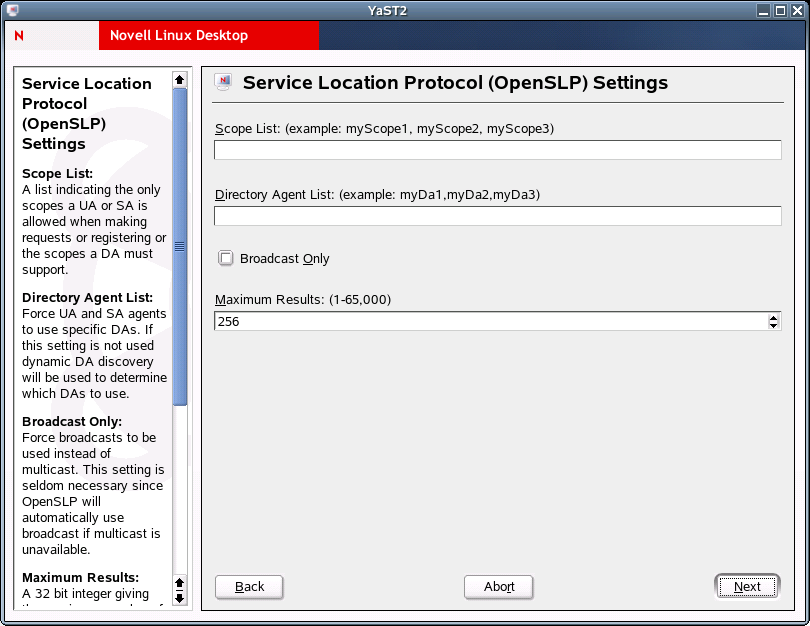This screenshot has width=810, height=626.
Task: Click the Scope List input field
Action: tap(497, 150)
